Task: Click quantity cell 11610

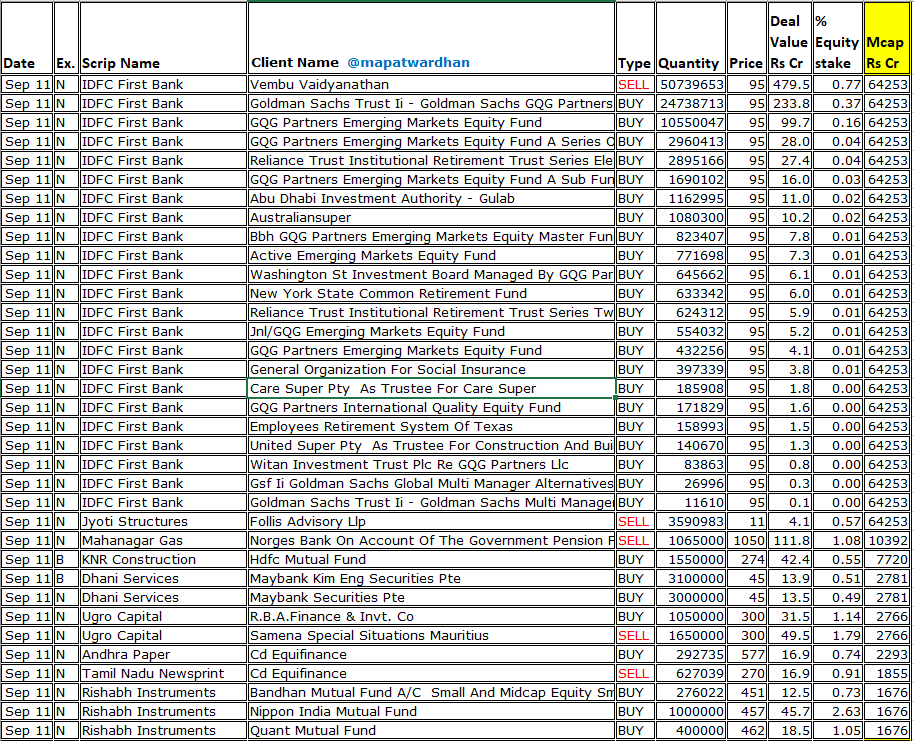Action: (691, 503)
